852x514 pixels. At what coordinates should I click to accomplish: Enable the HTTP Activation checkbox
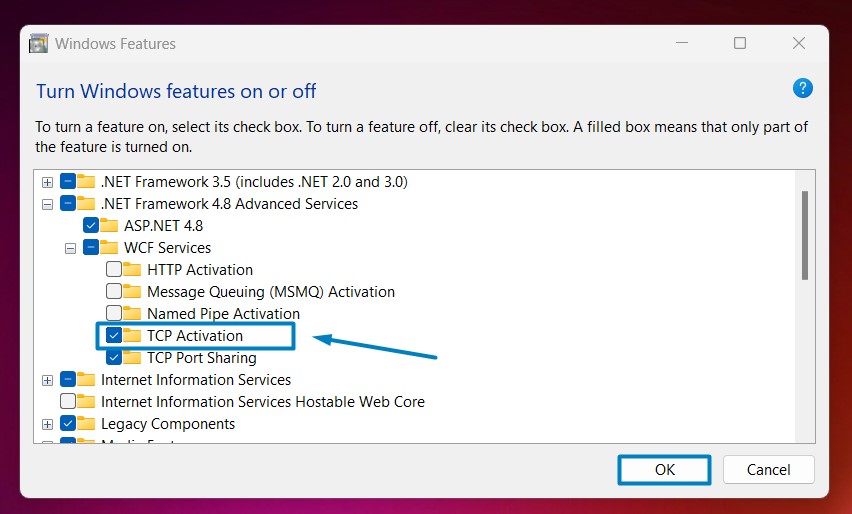point(114,269)
